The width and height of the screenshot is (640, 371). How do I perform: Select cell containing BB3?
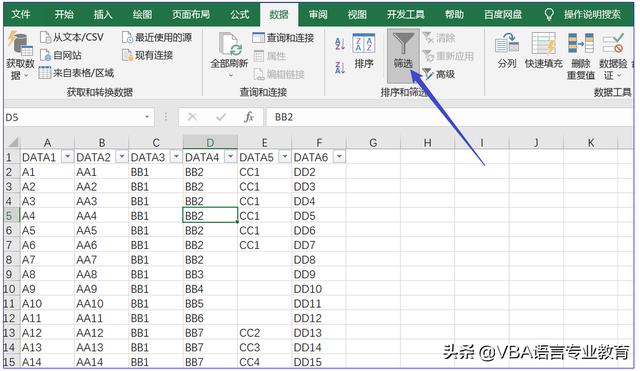[x=210, y=274]
